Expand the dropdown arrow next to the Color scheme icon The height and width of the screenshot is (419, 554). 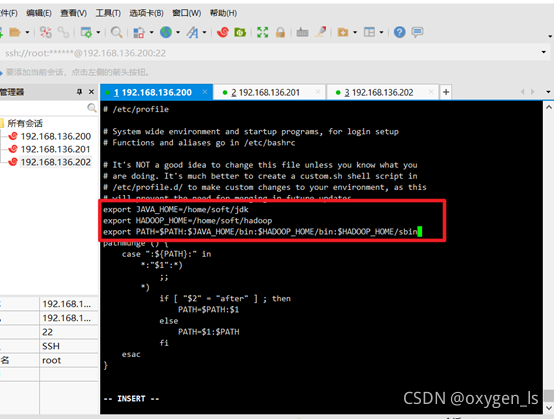[151, 33]
